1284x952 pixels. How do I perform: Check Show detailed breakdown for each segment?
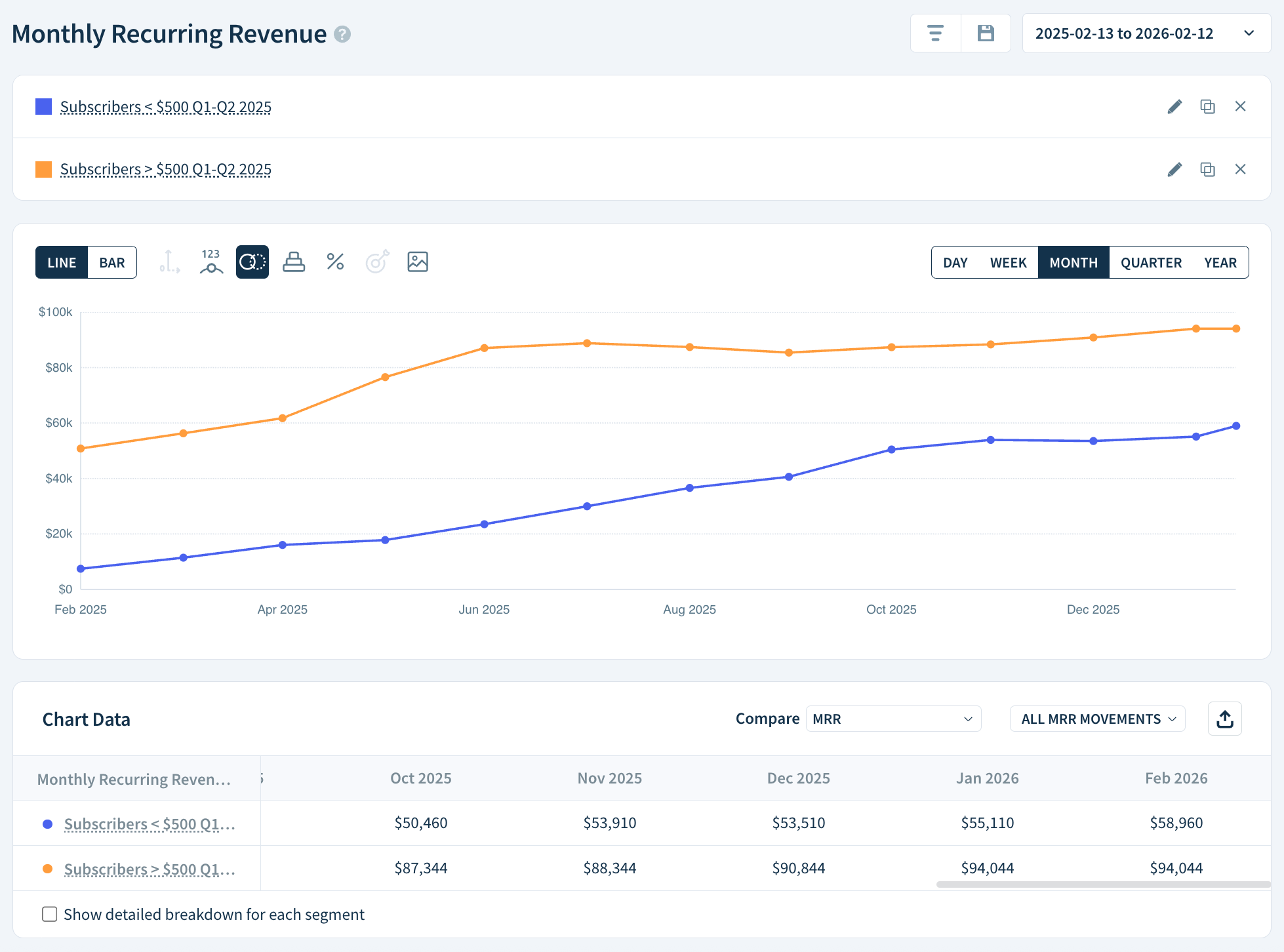click(50, 913)
